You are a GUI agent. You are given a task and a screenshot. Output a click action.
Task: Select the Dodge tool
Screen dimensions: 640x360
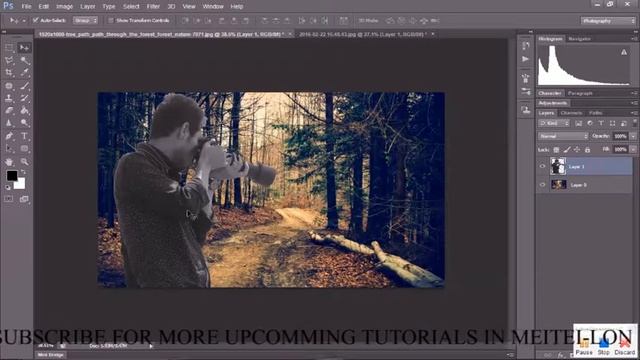24,122
